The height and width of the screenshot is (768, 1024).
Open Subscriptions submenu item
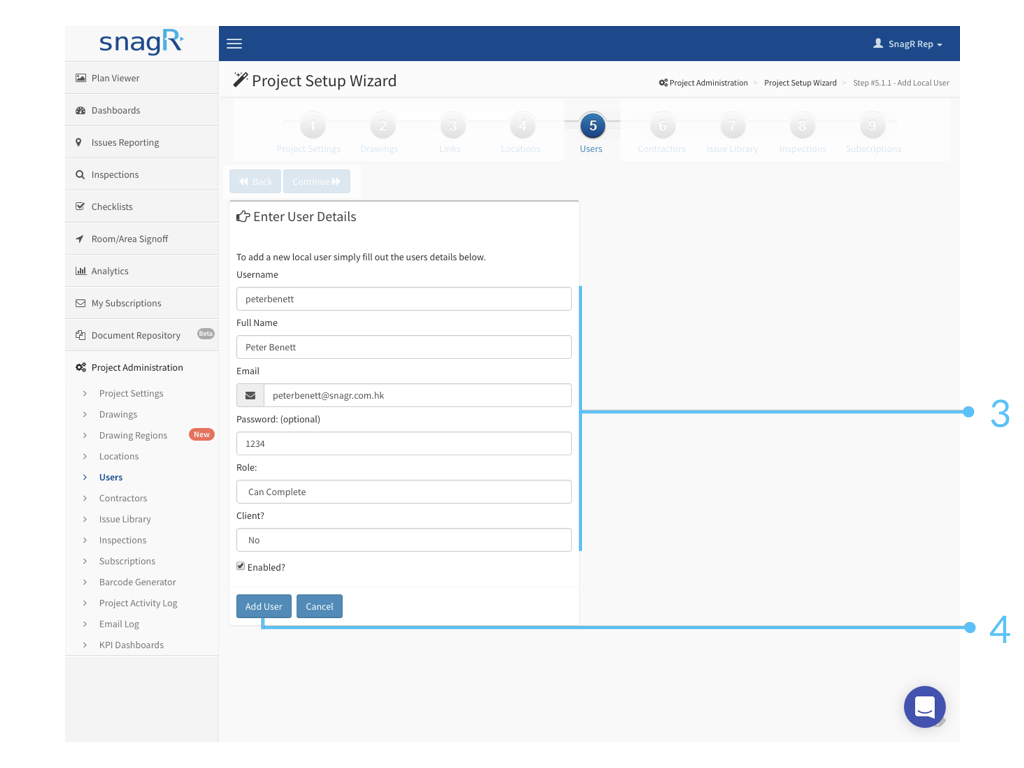127,561
